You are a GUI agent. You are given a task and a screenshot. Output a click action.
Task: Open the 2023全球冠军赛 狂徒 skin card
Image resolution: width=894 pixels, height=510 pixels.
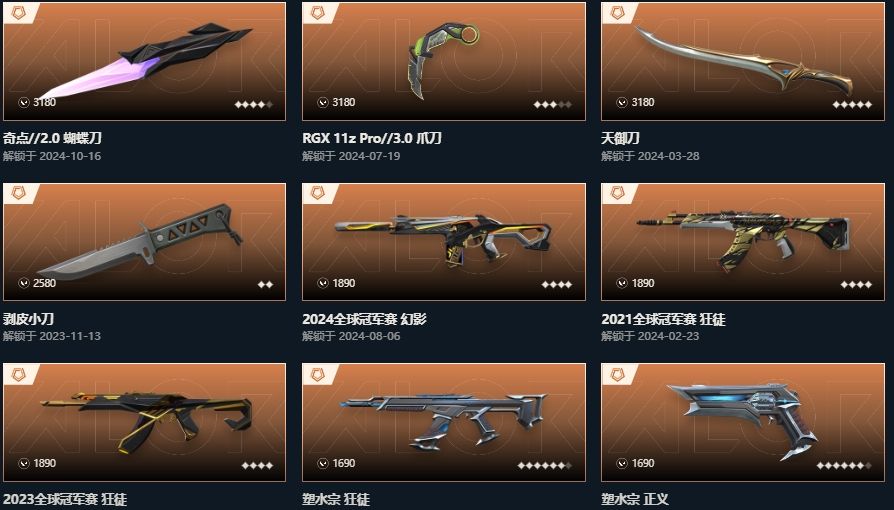point(144,423)
